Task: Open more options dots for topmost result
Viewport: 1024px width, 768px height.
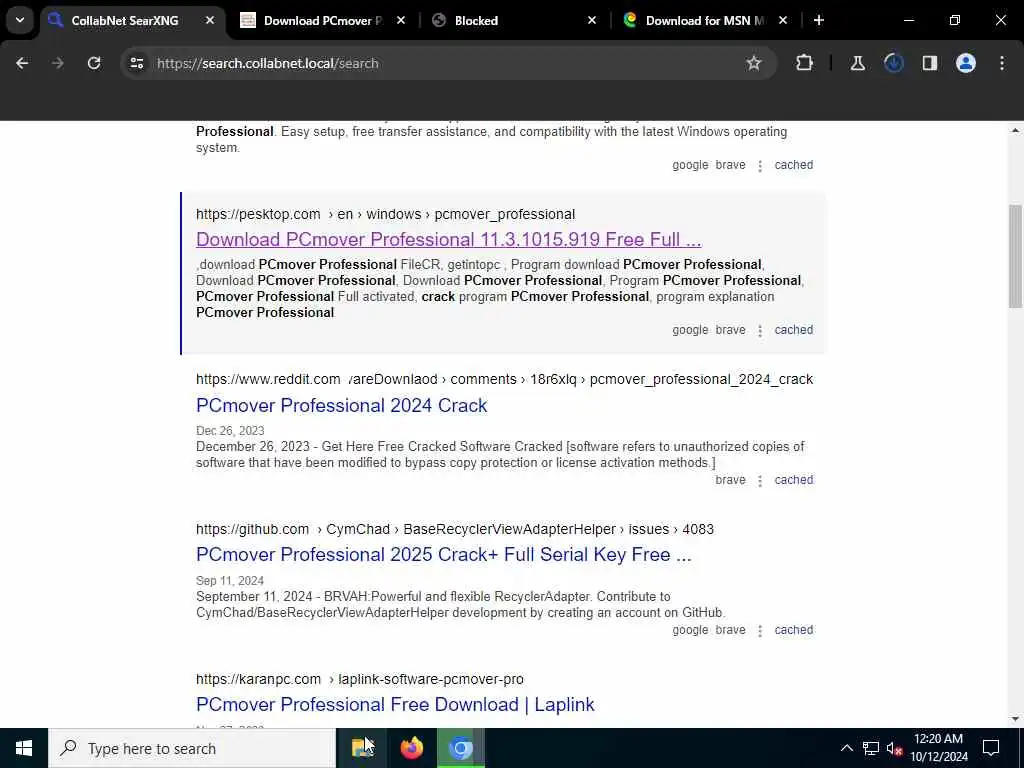Action: (x=760, y=166)
